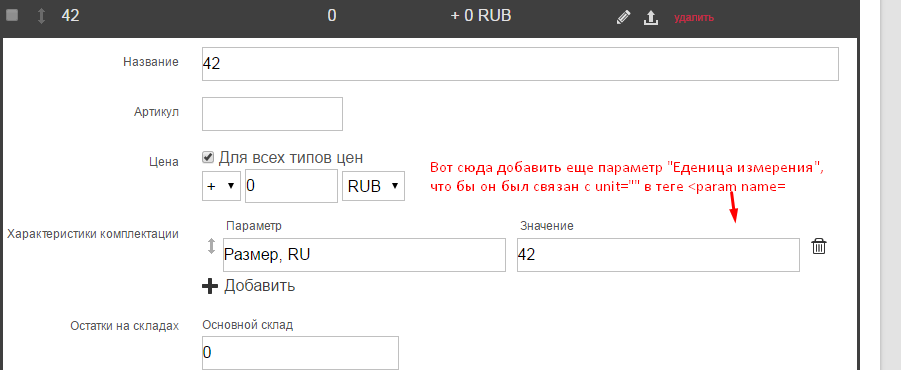This screenshot has width=901, height=370.
Task: Open the RUB currency dropdown
Action: (373, 186)
